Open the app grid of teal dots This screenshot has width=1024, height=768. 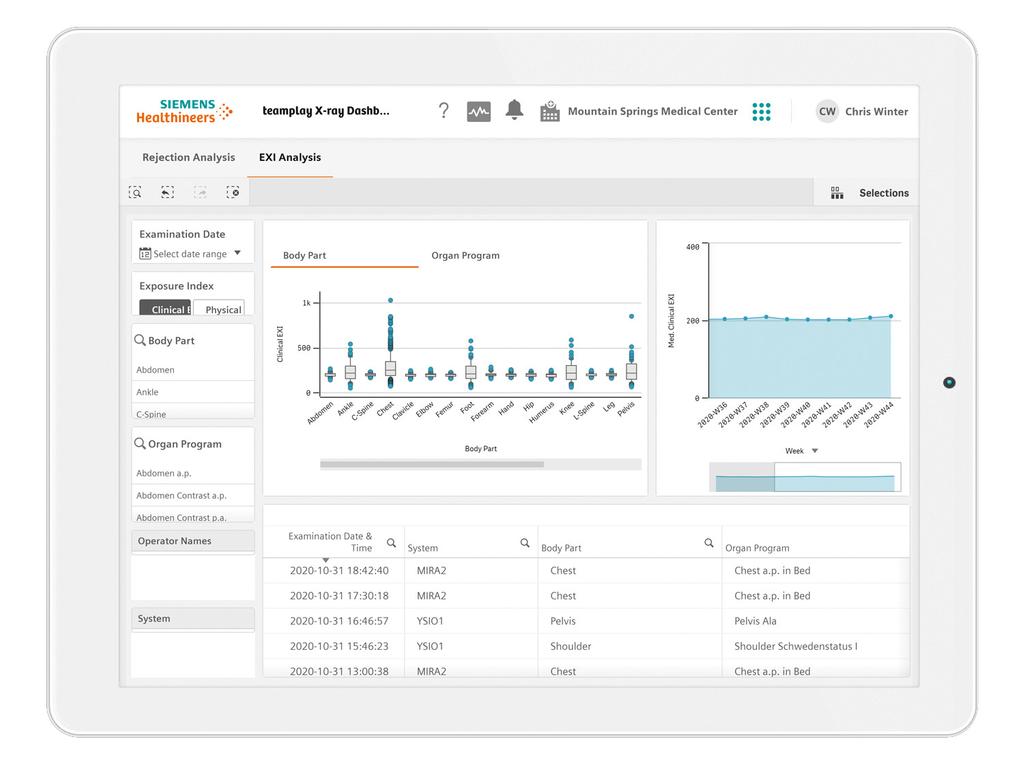(x=761, y=111)
